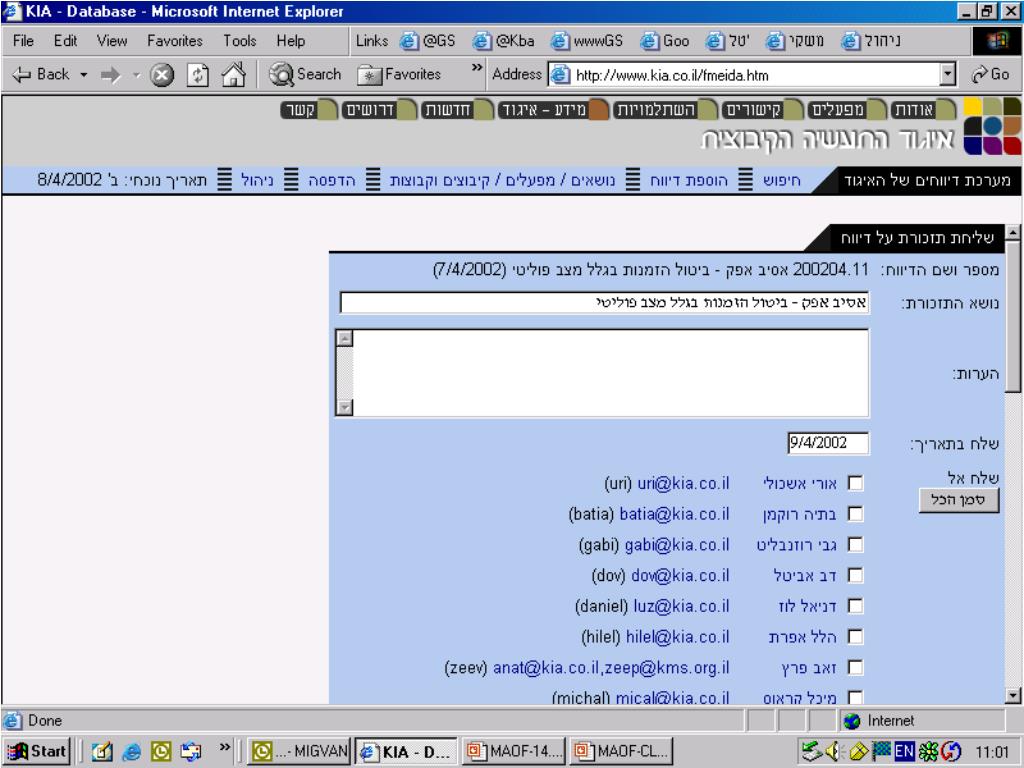Open the address bar dropdown arrow
This screenshot has height=768, width=1024.
pos(948,74)
